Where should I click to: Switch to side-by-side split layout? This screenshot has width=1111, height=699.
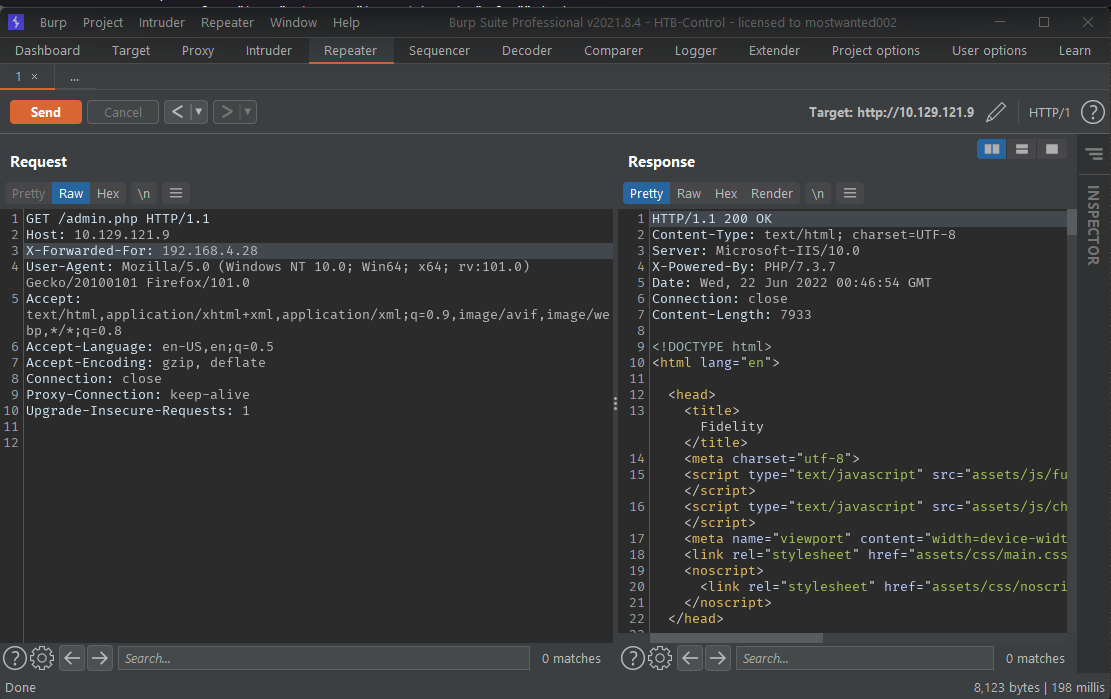click(992, 149)
